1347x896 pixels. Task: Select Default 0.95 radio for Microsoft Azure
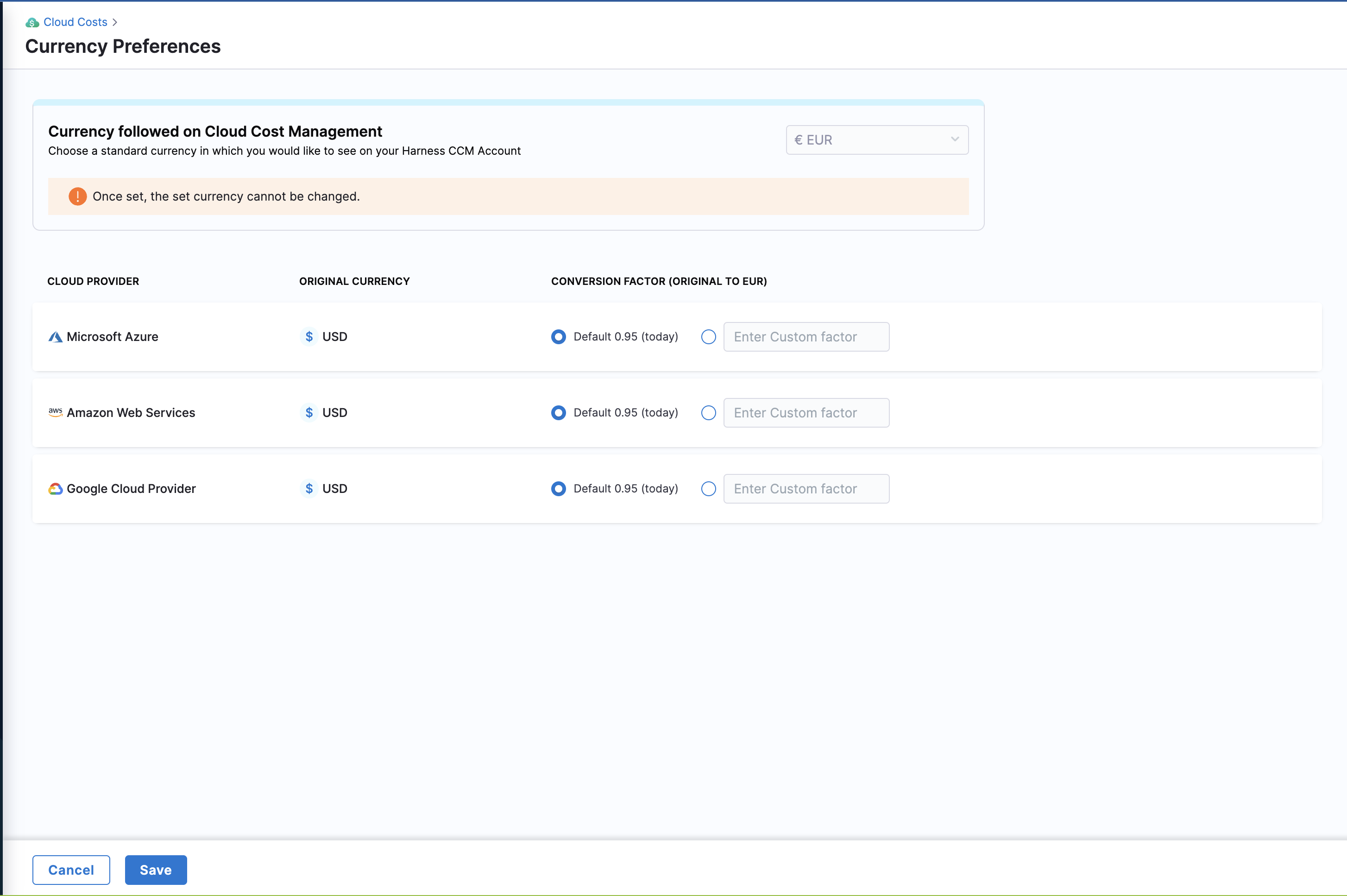(x=558, y=336)
